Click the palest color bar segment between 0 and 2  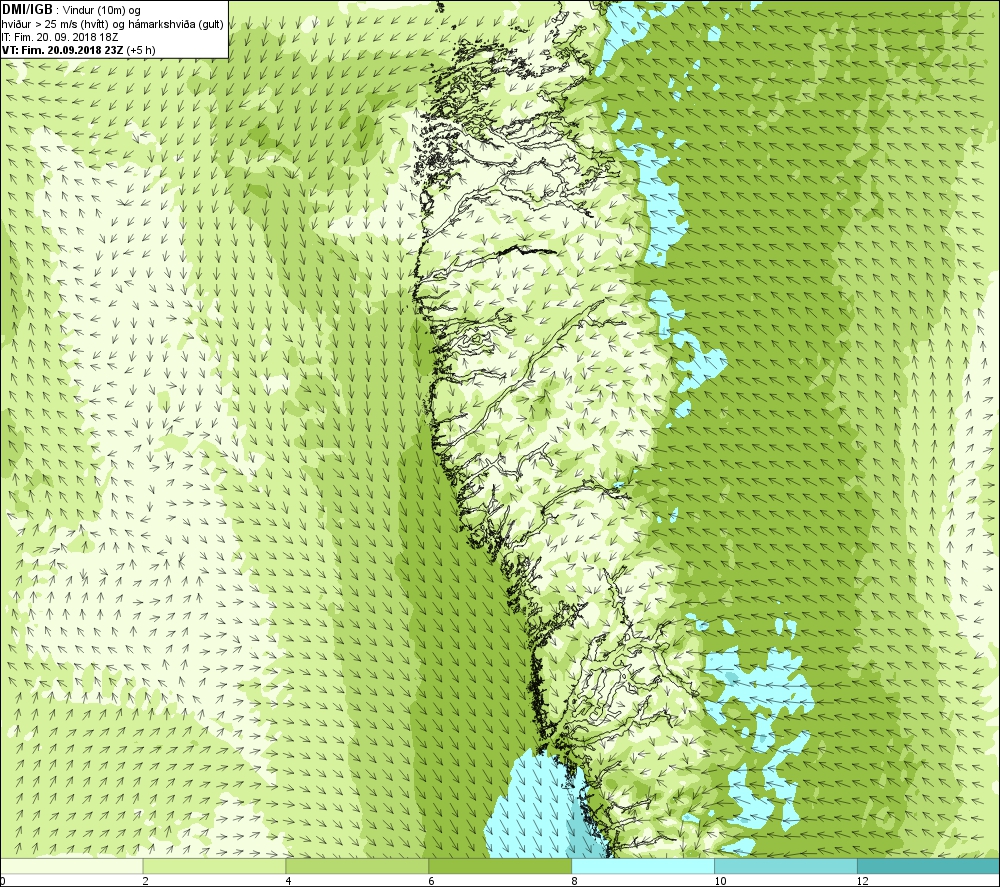[x=71, y=866]
